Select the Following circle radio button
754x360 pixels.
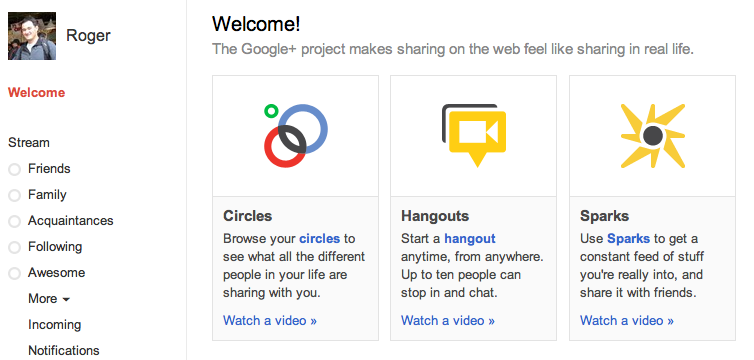14,247
